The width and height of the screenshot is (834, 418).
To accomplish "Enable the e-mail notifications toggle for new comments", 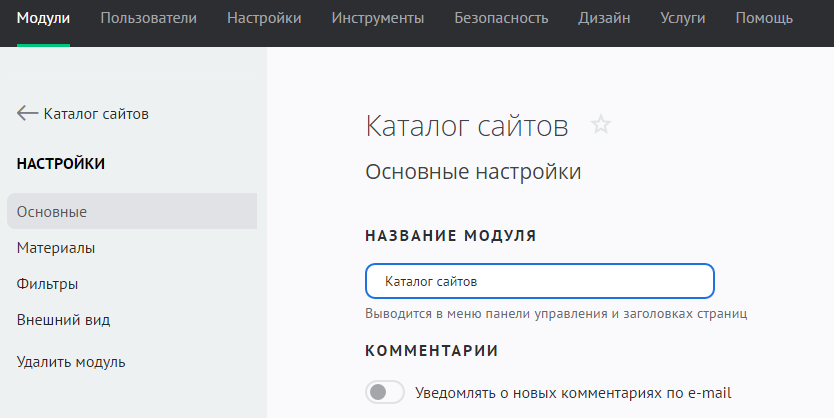I will (x=385, y=392).
